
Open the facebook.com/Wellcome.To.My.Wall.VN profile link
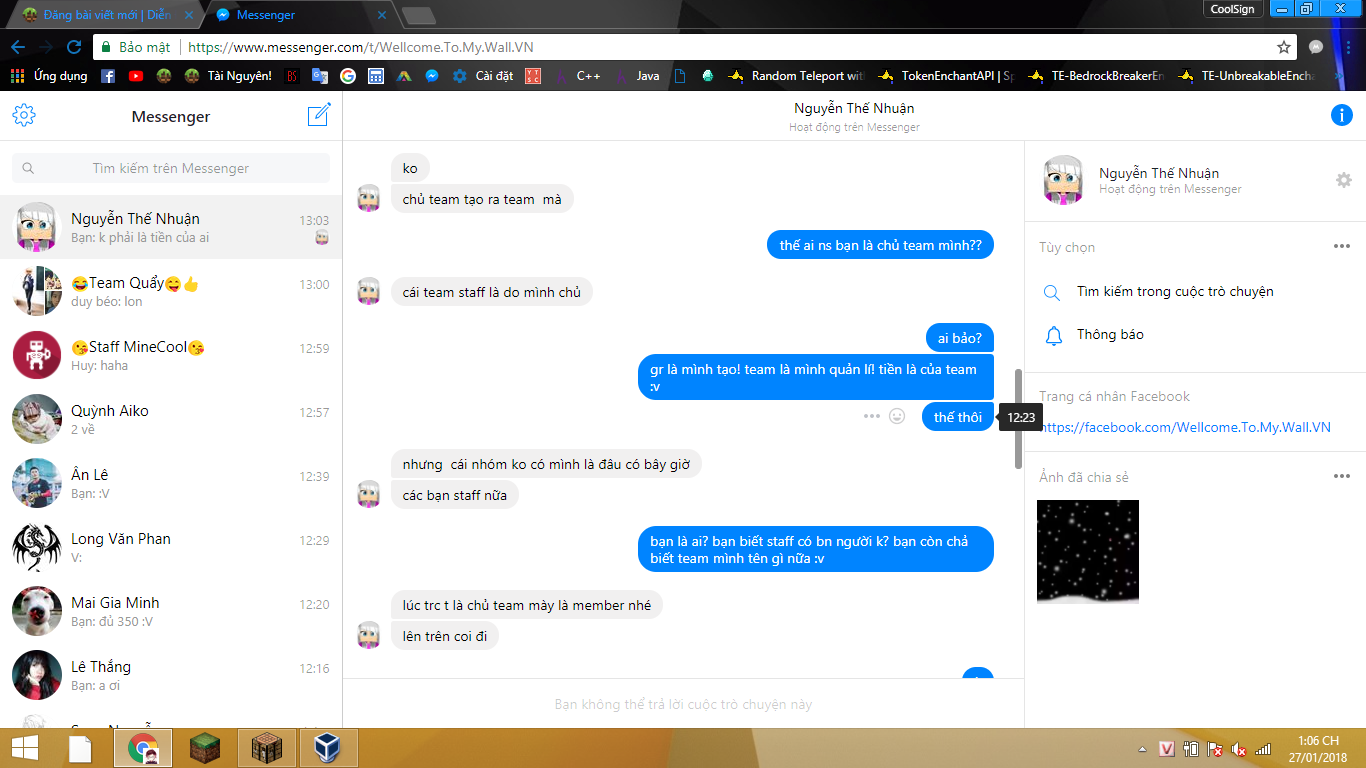[1185, 427]
